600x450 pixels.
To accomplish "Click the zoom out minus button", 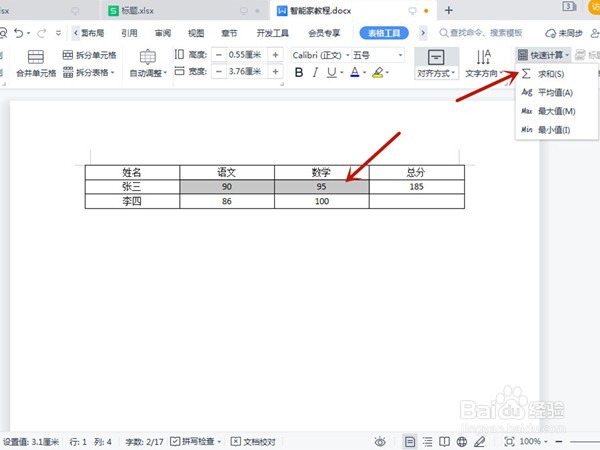I will pos(559,442).
